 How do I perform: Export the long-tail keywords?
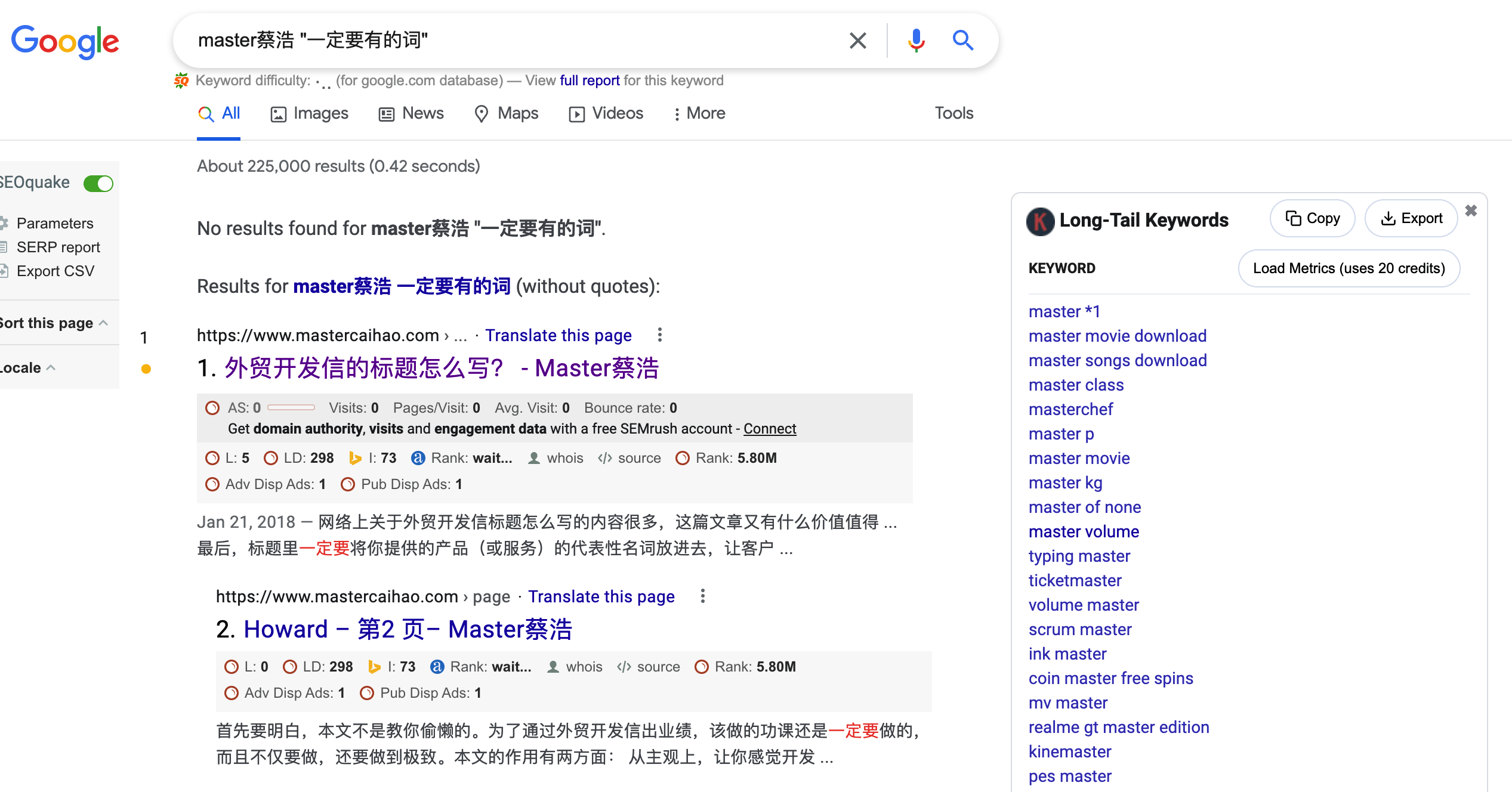1411,218
